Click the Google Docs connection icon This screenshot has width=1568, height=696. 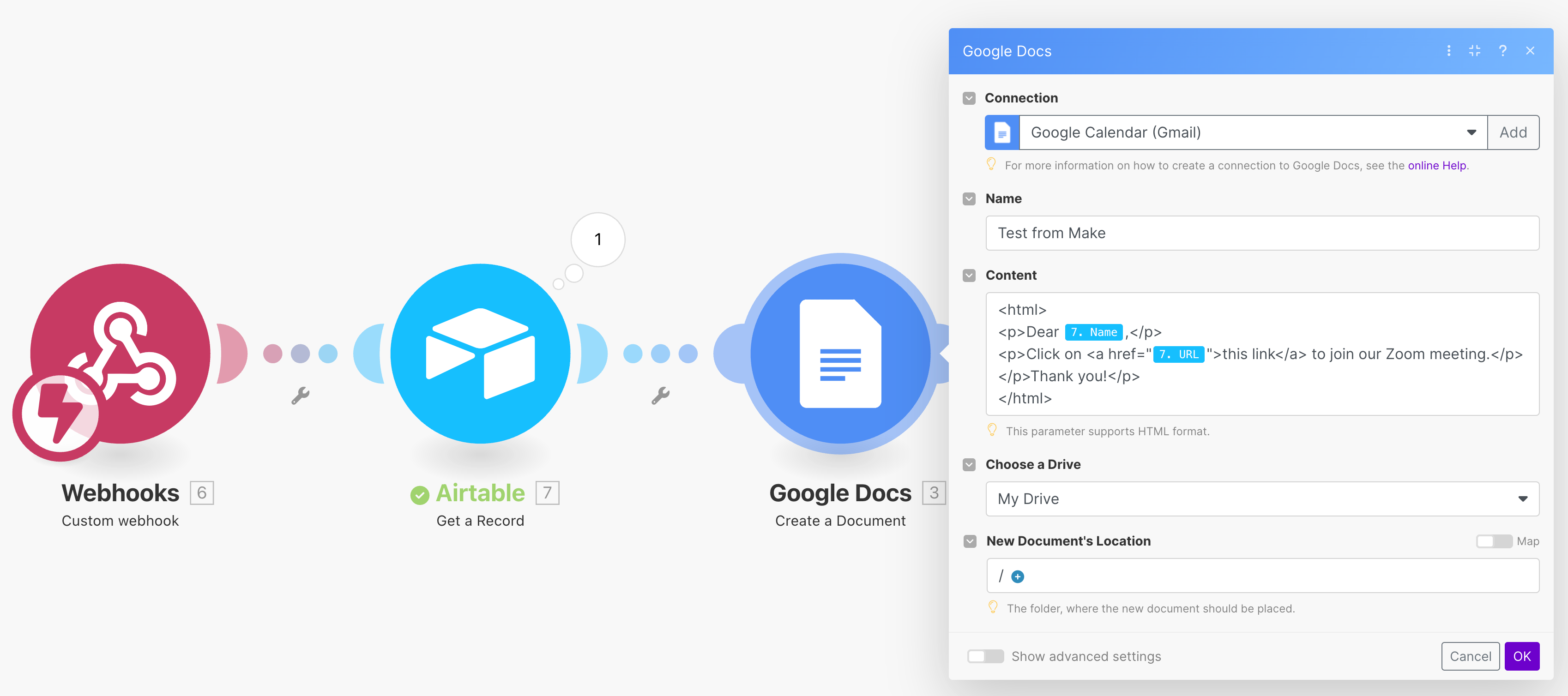[1002, 132]
